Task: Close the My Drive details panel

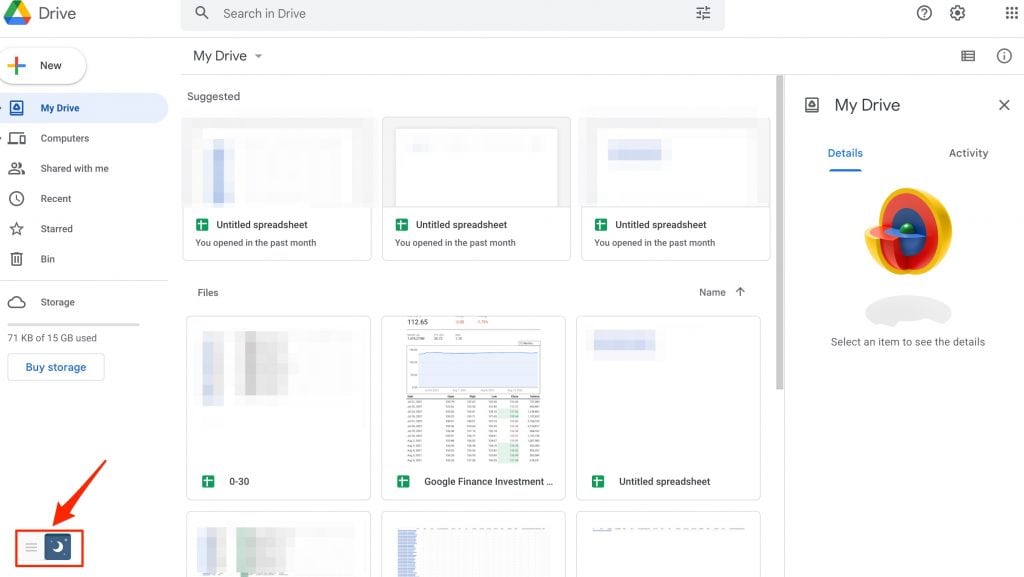Action: (x=1004, y=105)
